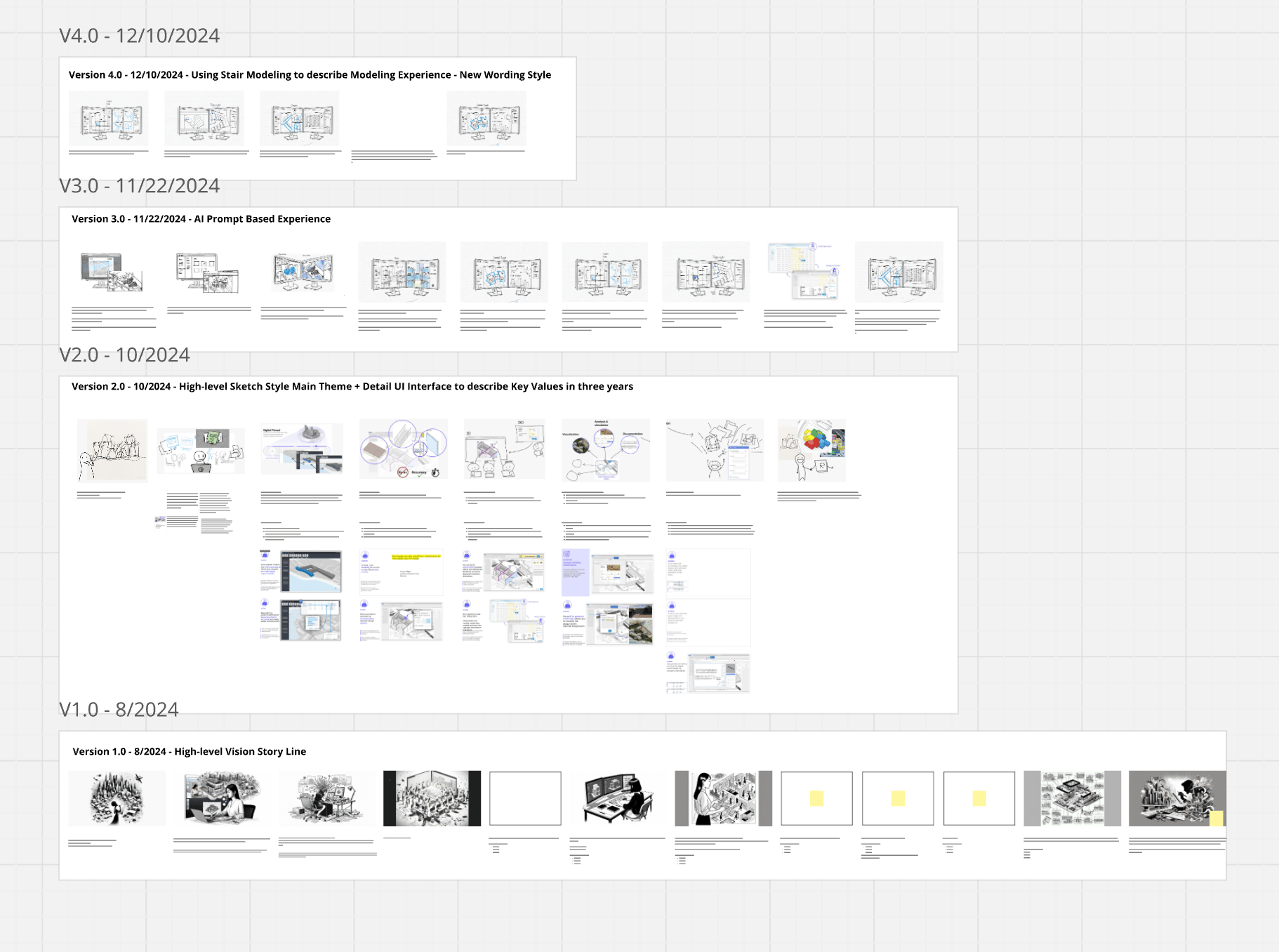This screenshot has width=1279, height=952.
Task: Open the colorful blocks sketch in Version 2.0
Action: point(811,450)
